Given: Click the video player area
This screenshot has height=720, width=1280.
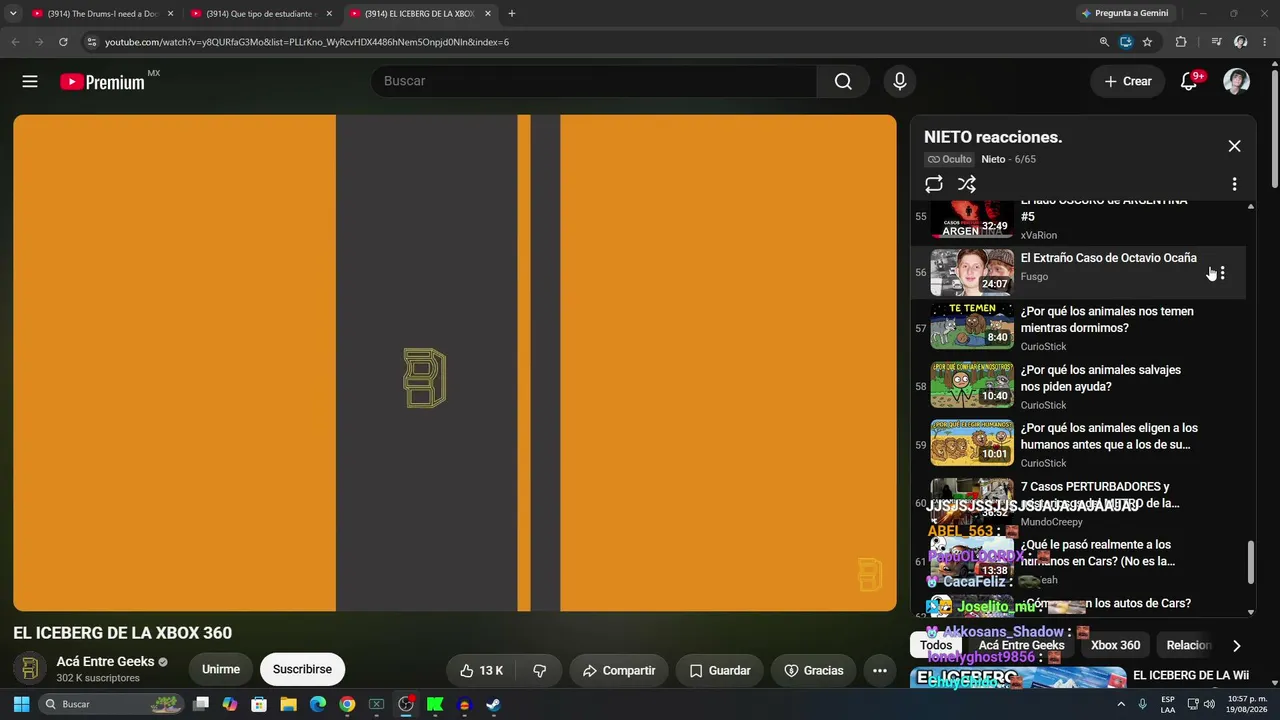Looking at the screenshot, I should (x=455, y=363).
